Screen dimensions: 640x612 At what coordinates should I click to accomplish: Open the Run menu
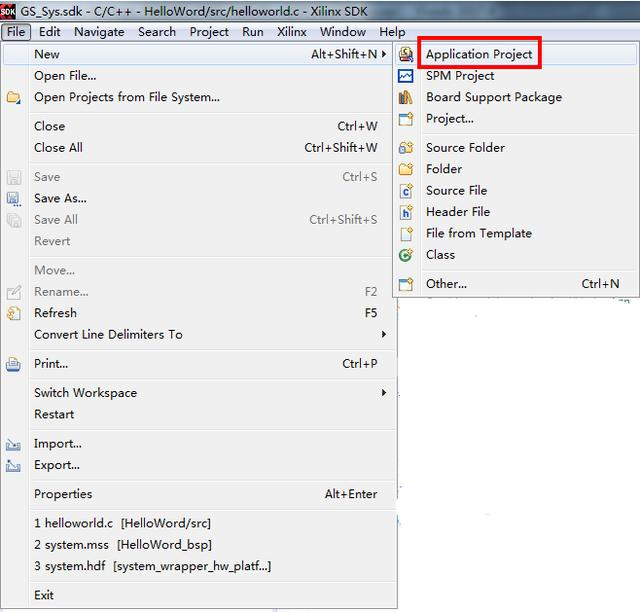pyautogui.click(x=253, y=32)
